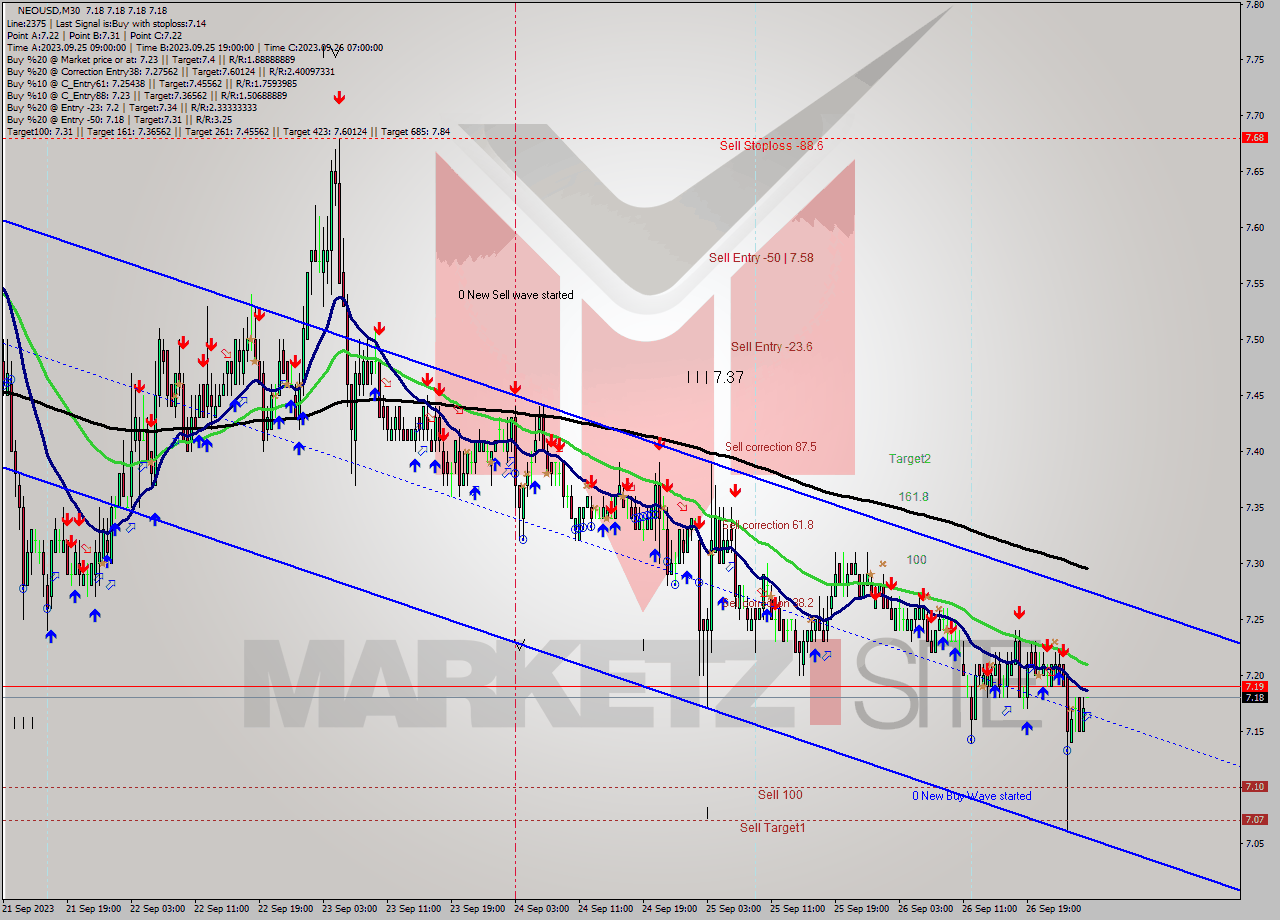Select the 'Sell Target1' label
Viewport: 1280px width, 920px height.
coord(773,828)
